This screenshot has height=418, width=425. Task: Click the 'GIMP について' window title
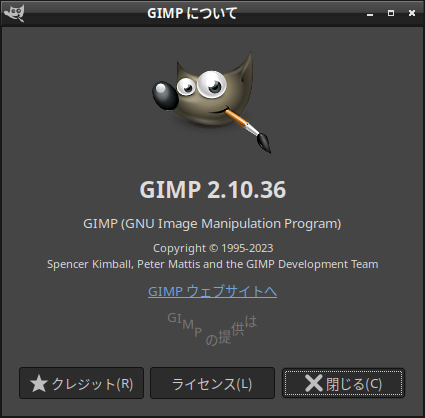pos(192,13)
